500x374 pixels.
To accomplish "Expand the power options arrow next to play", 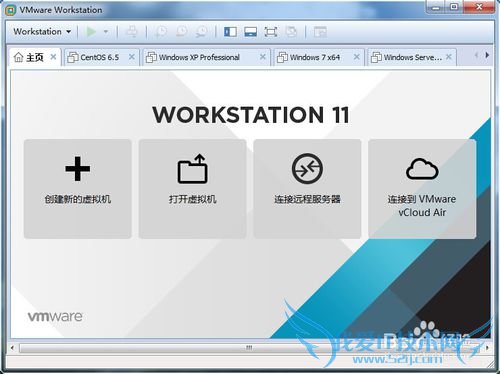I will coord(106,32).
